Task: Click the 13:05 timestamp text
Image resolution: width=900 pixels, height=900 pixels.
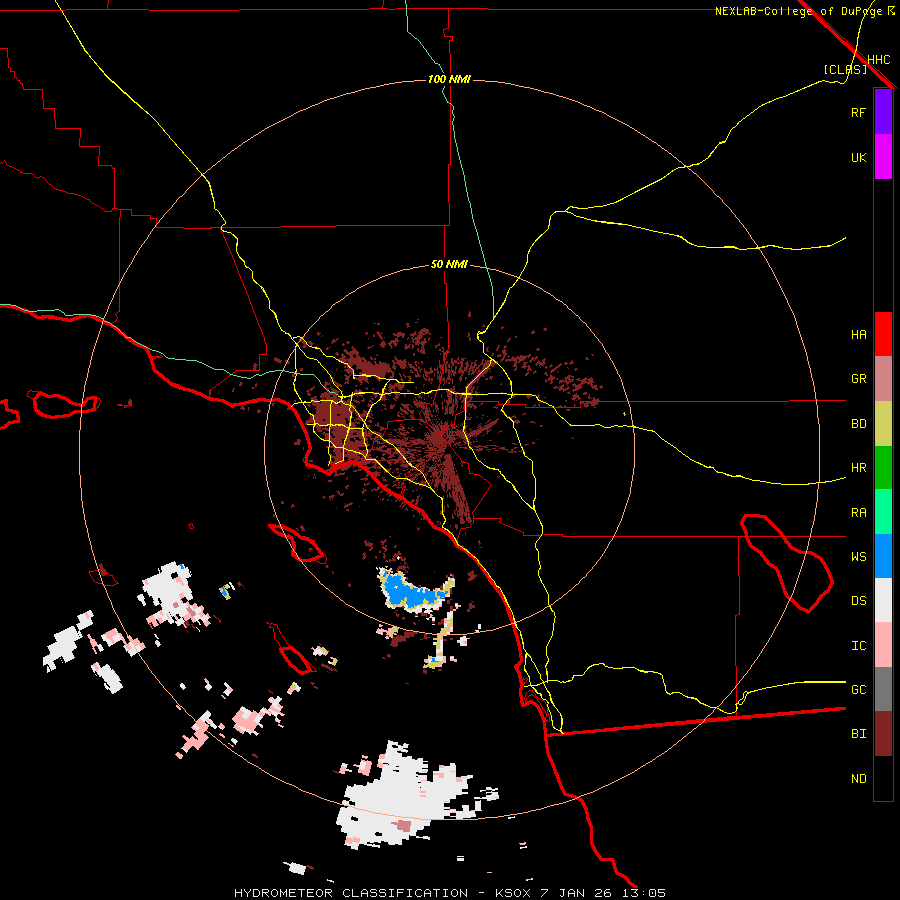Action: [x=645, y=893]
